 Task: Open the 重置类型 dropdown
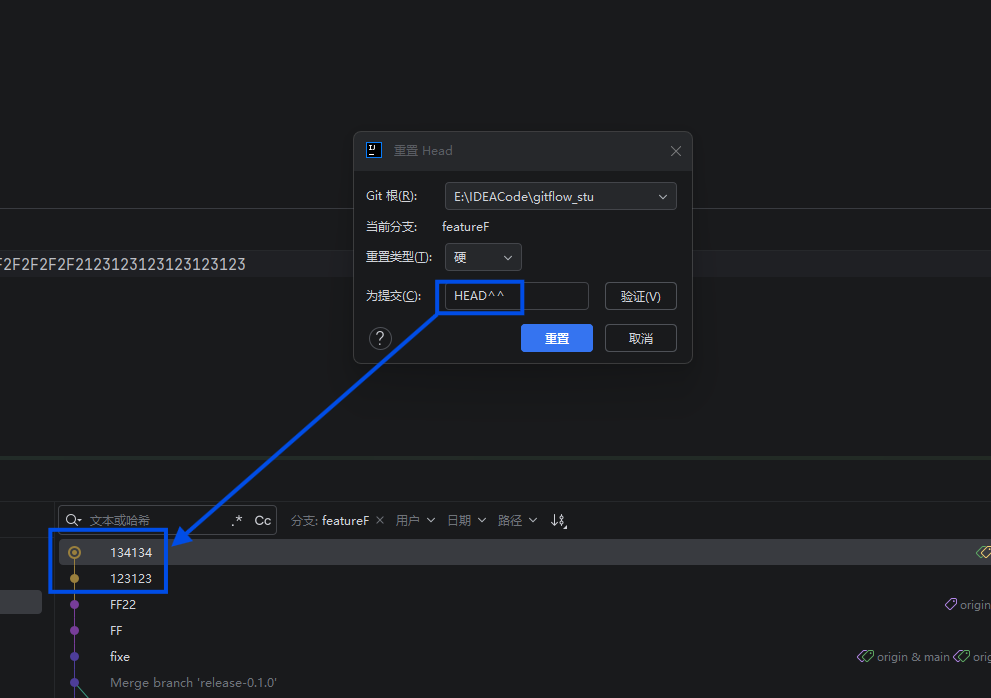[x=483, y=257]
